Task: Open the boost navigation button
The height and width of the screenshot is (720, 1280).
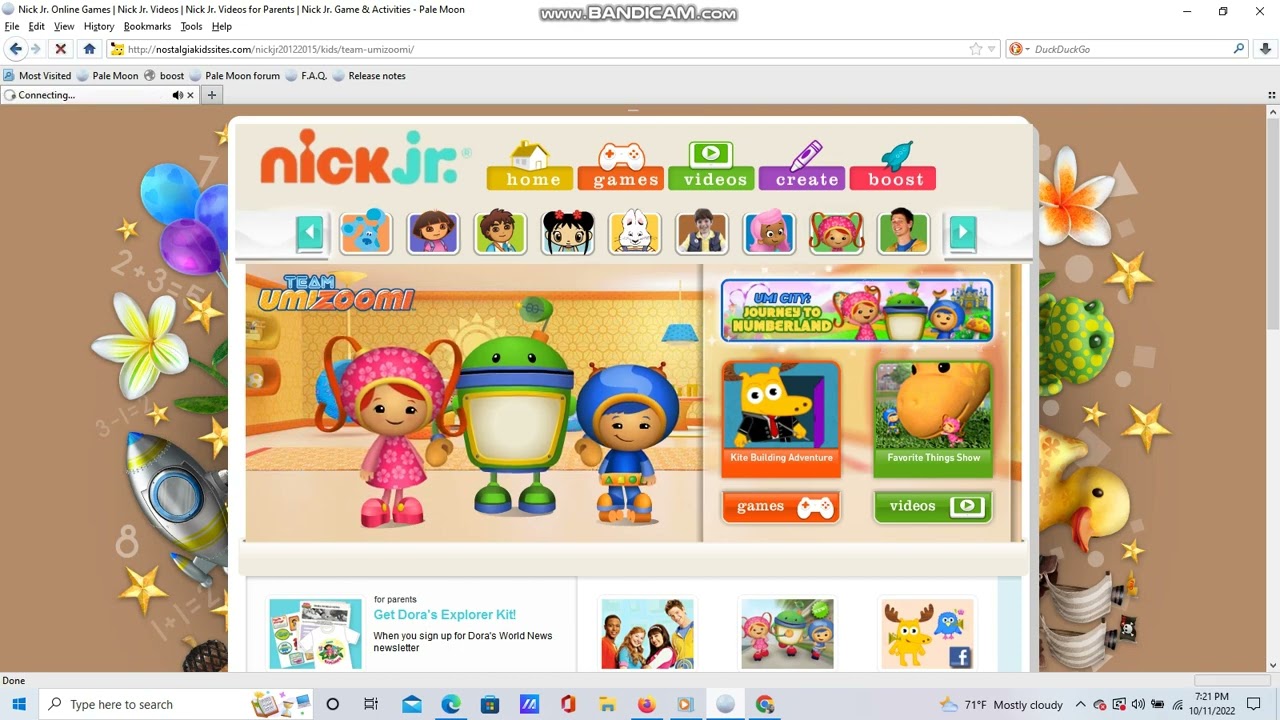Action: (x=893, y=165)
